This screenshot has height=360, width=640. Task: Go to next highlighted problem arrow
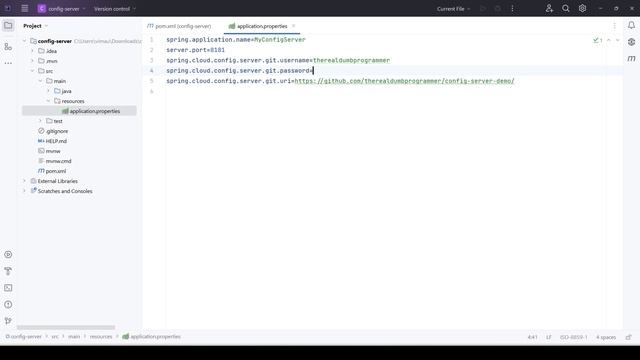[618, 40]
